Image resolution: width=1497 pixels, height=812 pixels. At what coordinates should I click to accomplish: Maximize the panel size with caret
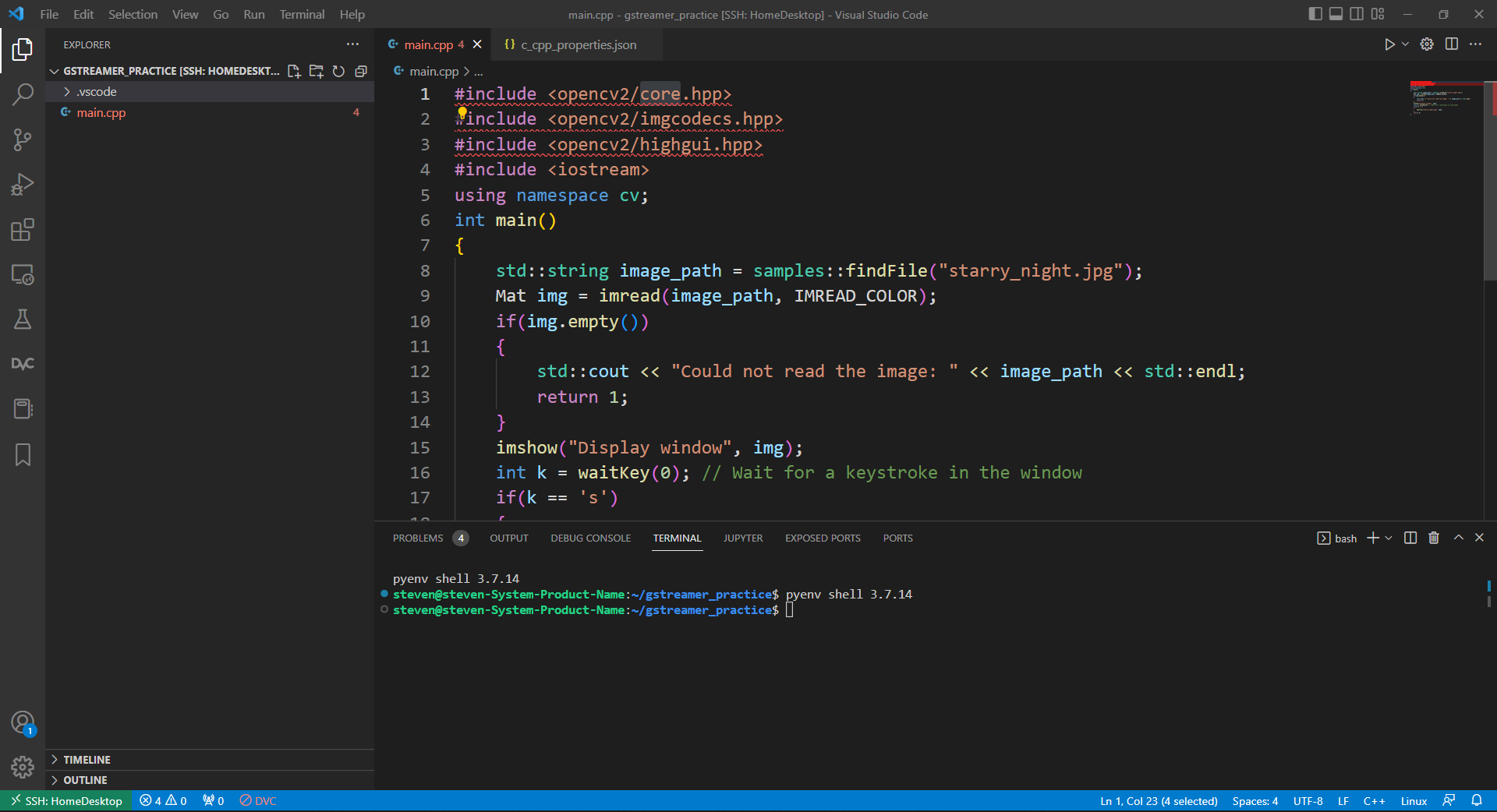pos(1459,538)
